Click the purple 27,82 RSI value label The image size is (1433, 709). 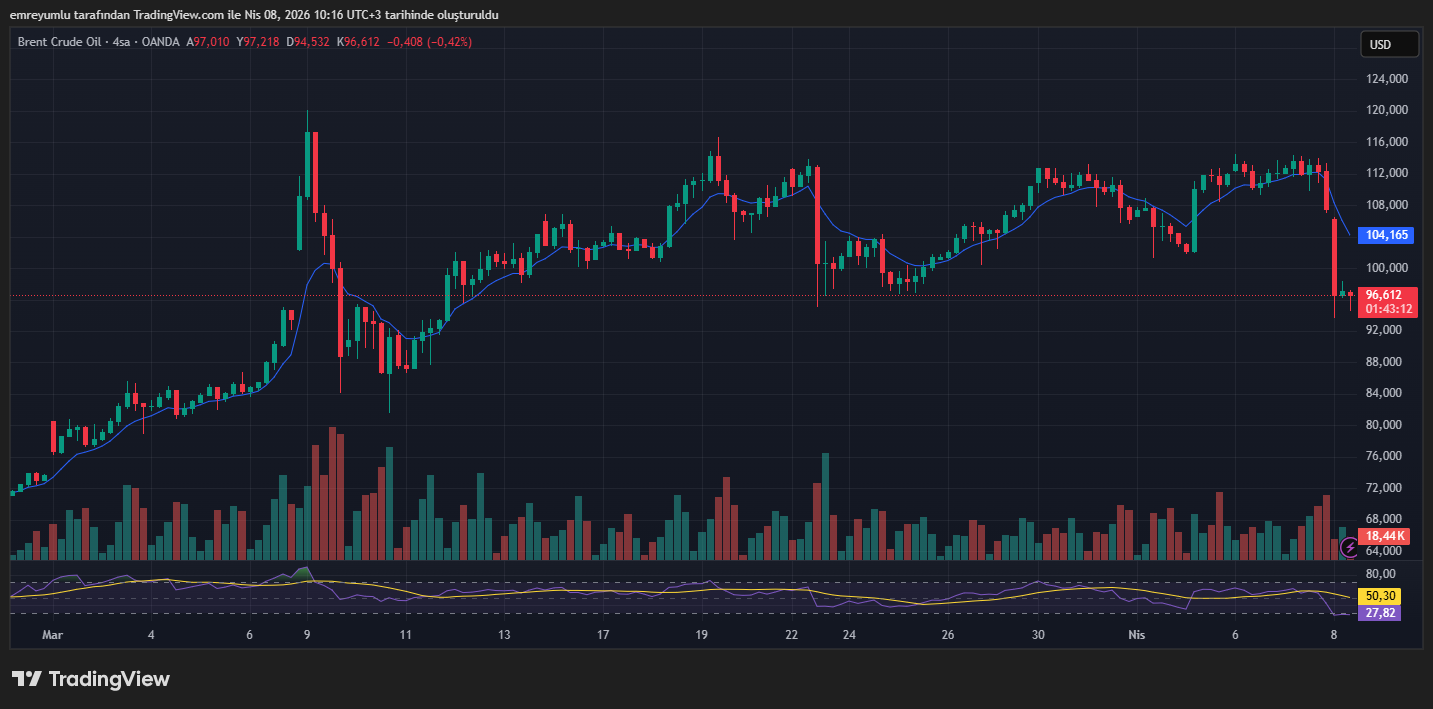1380,612
